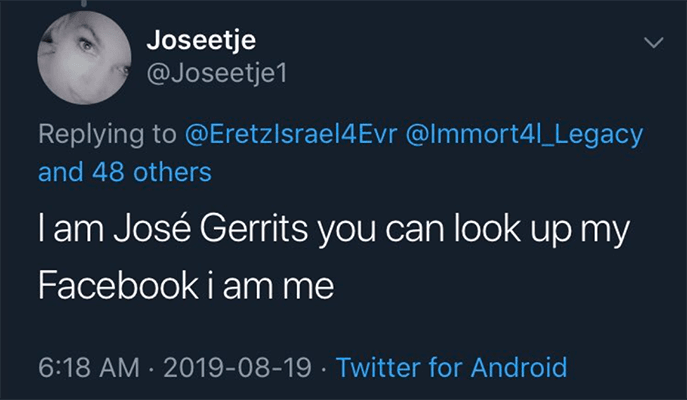Click the word 'Facebook' in tweet
687x400 pixels.
click(x=118, y=286)
